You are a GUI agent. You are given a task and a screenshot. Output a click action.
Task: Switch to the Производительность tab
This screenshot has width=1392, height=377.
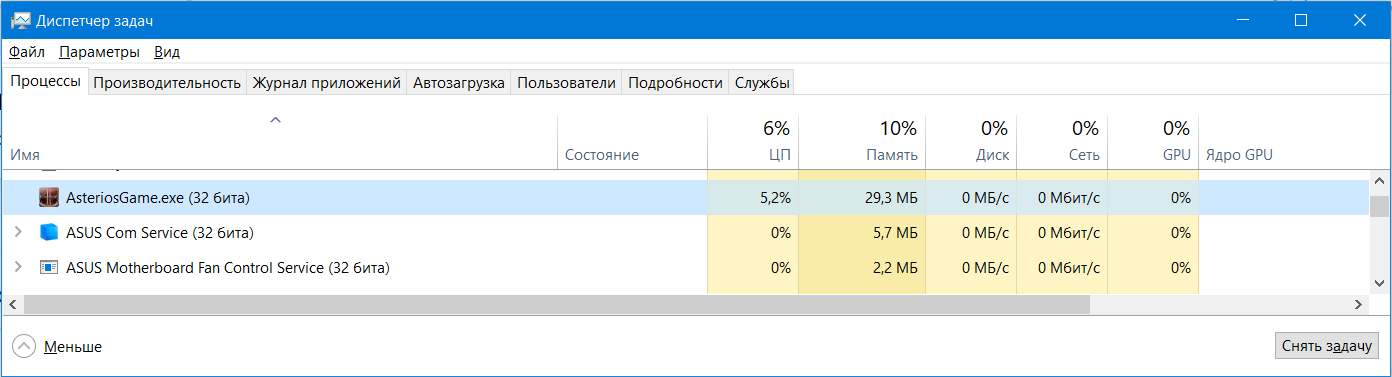(x=167, y=83)
